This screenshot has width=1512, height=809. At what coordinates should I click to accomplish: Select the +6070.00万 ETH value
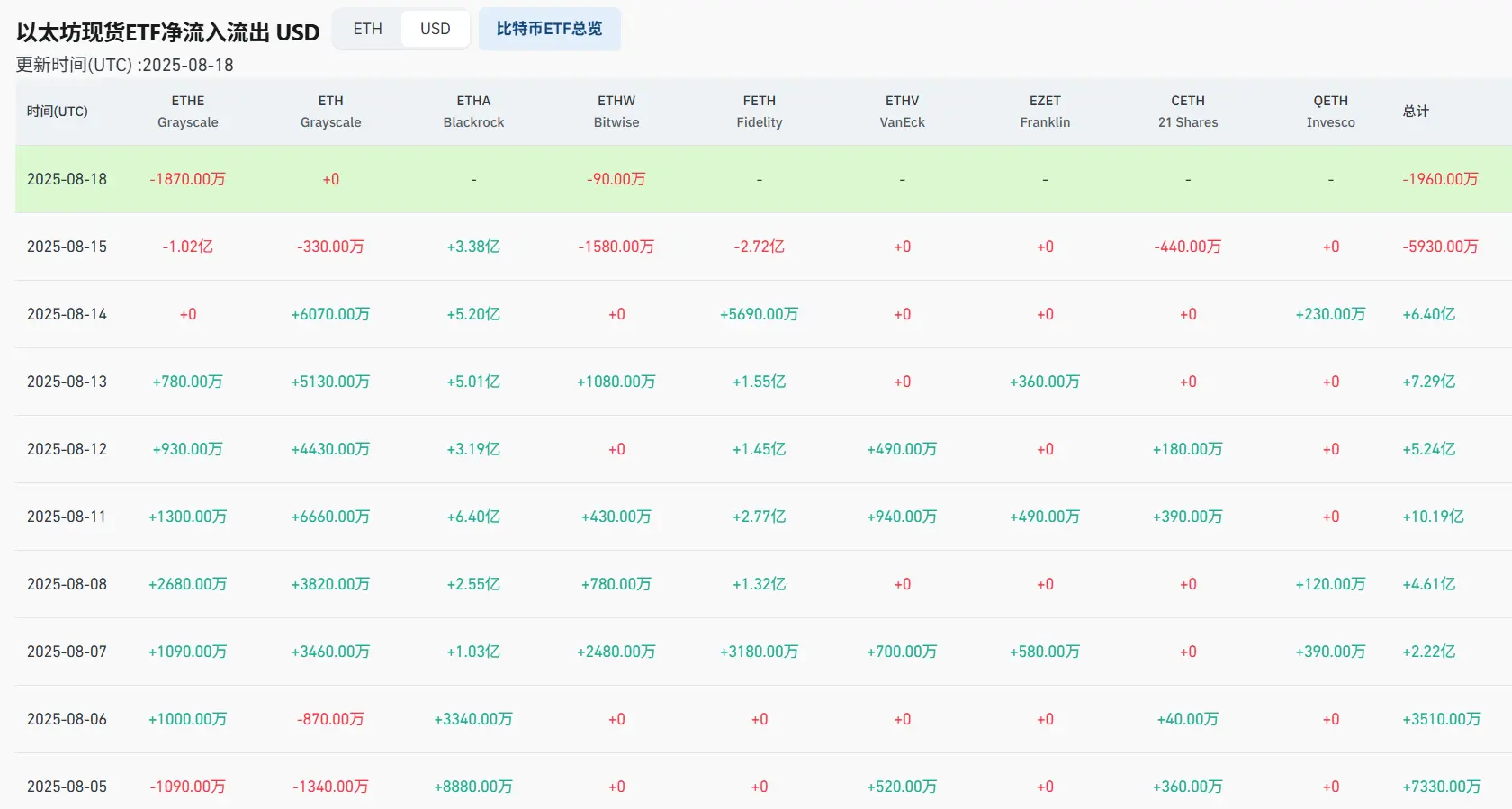pos(331,314)
